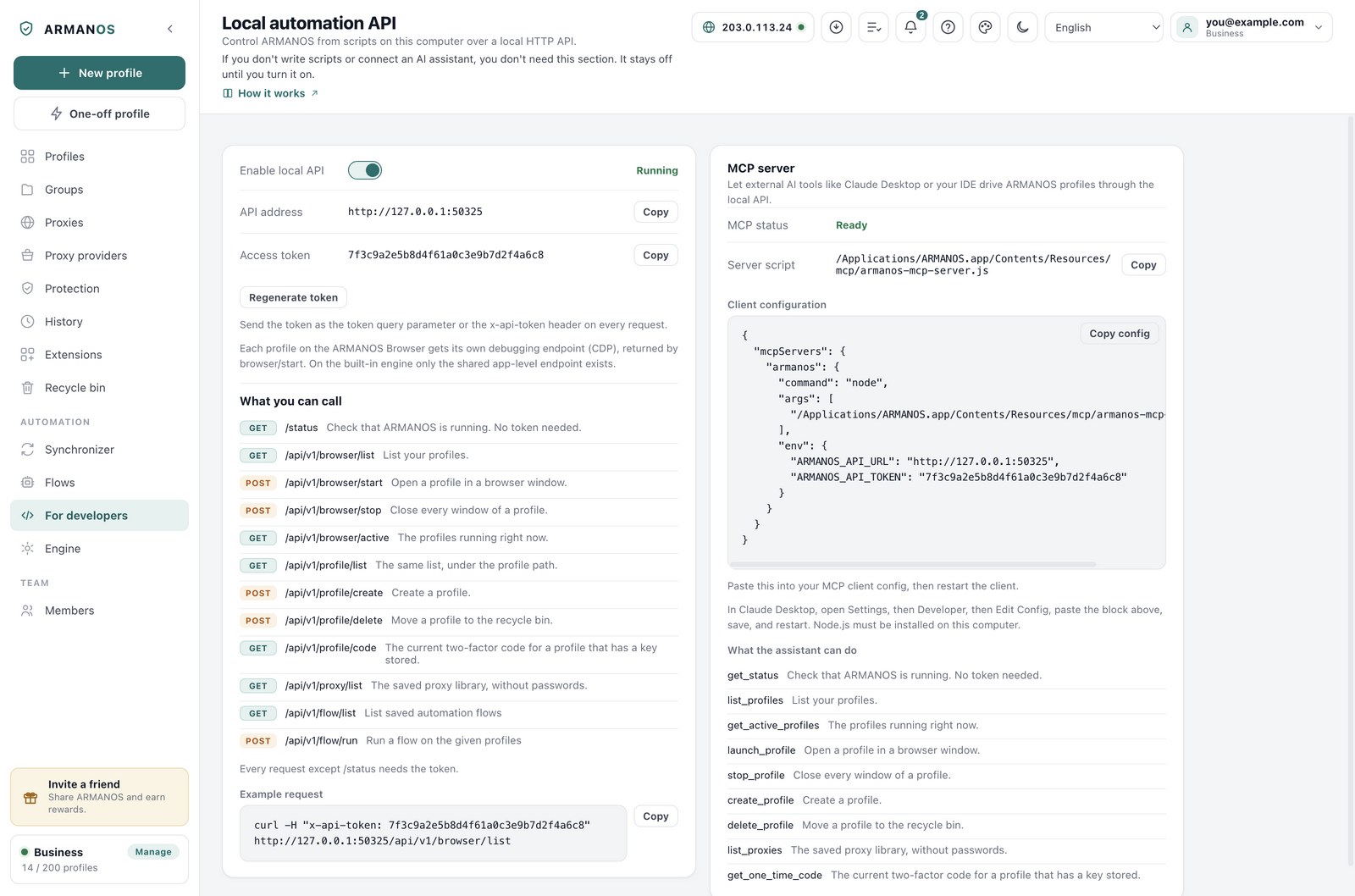
Task: Click the client configuration horizontal scrollbar
Action: coord(913,564)
